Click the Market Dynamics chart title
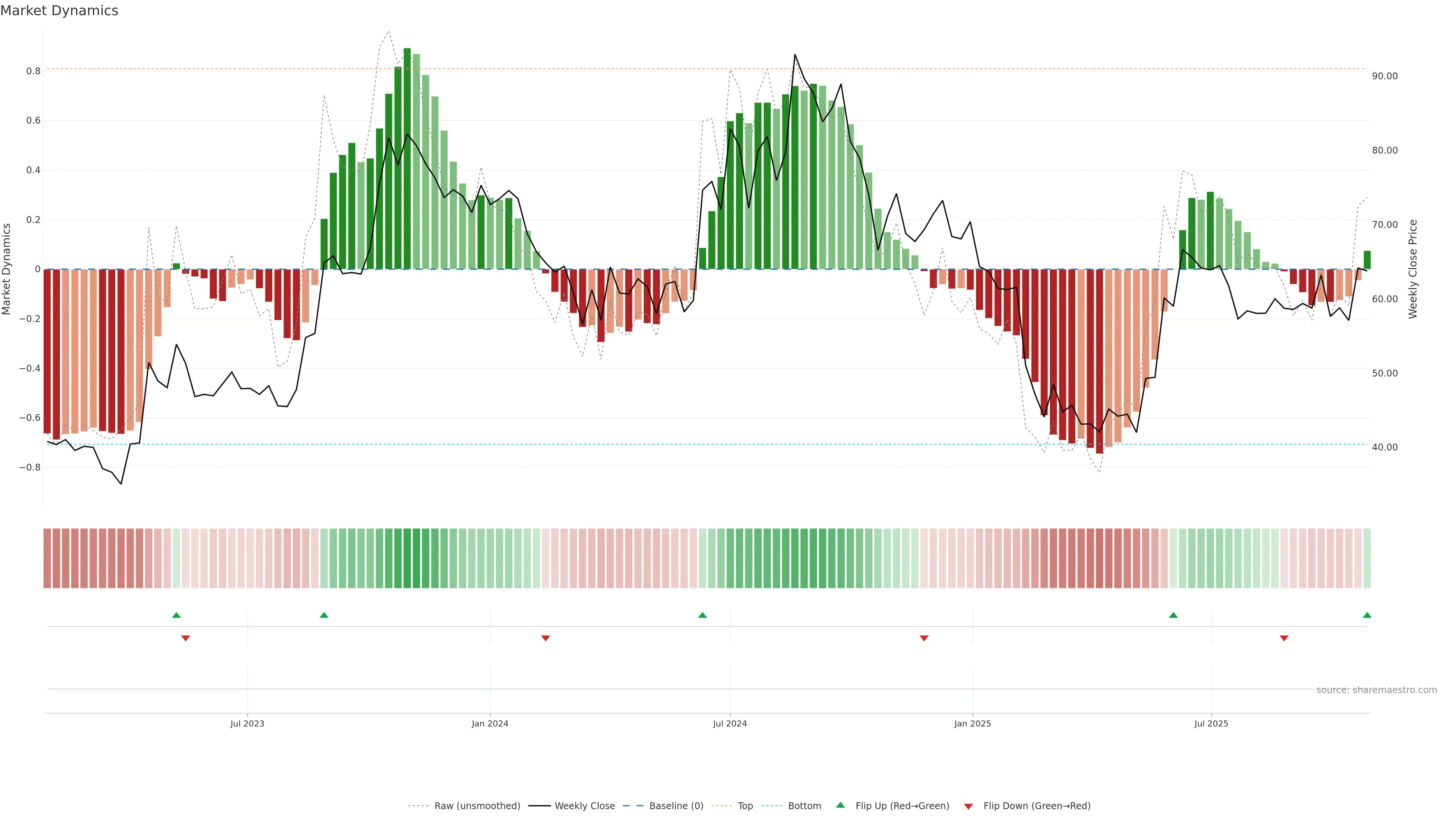1456x819 pixels. [x=60, y=11]
